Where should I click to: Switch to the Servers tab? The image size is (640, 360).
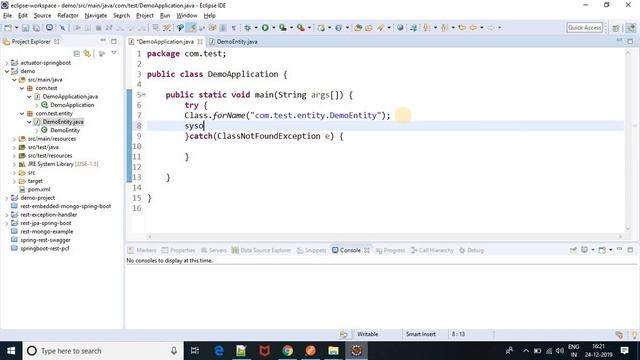click(214, 250)
